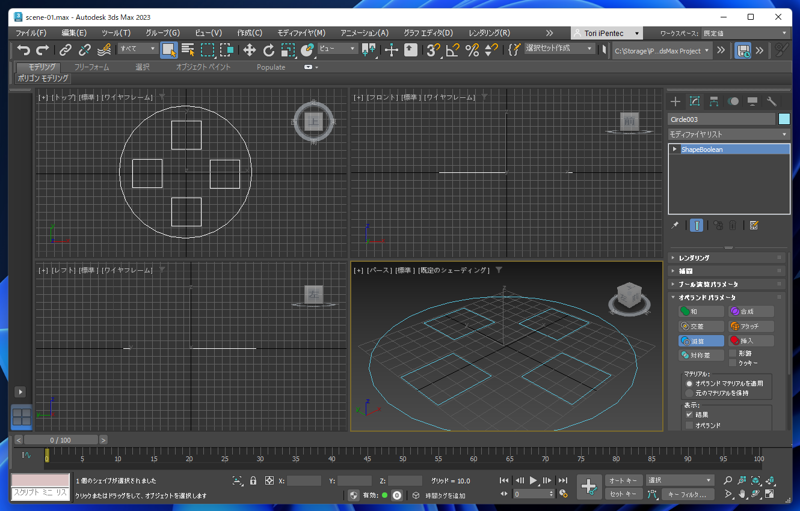Collapse the オペランド パラメータ rollout

click(729, 298)
